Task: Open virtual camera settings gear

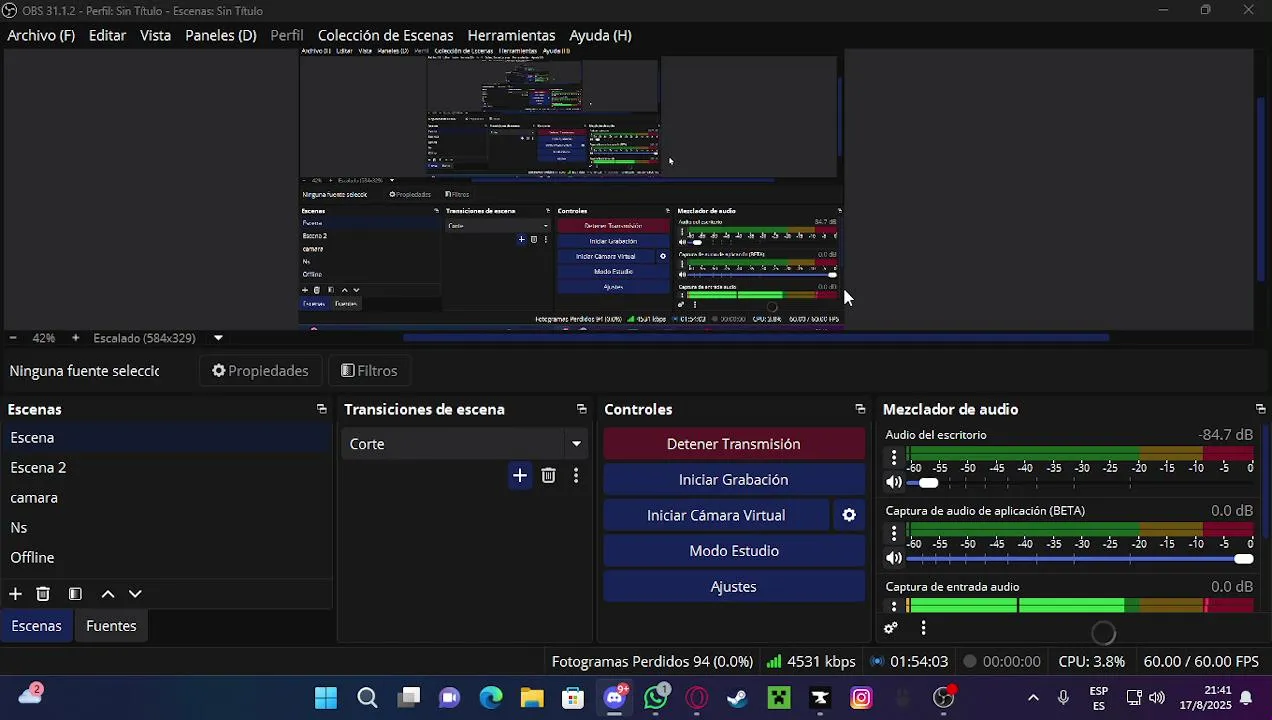Action: point(849,515)
